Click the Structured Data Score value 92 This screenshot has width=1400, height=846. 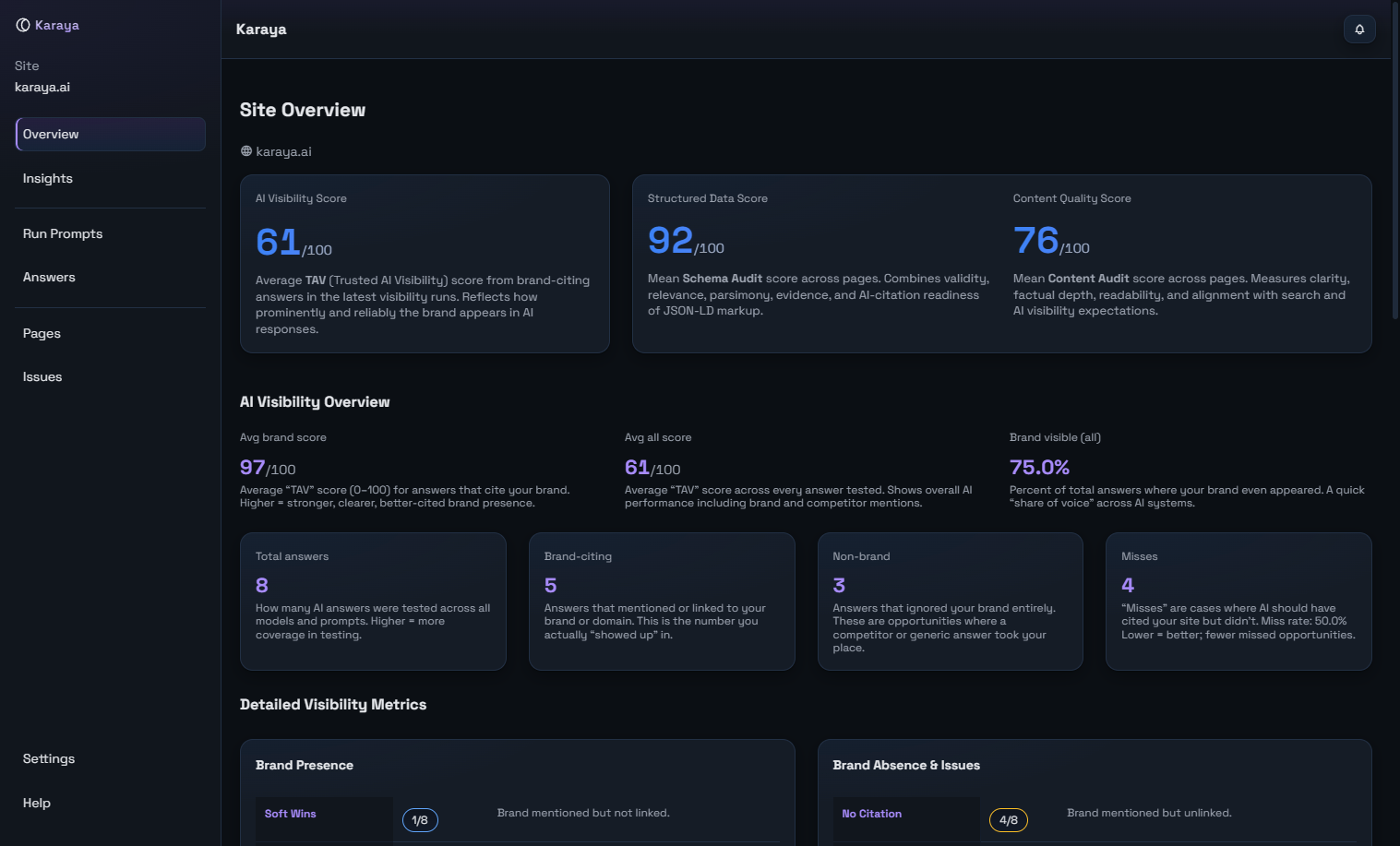(671, 241)
